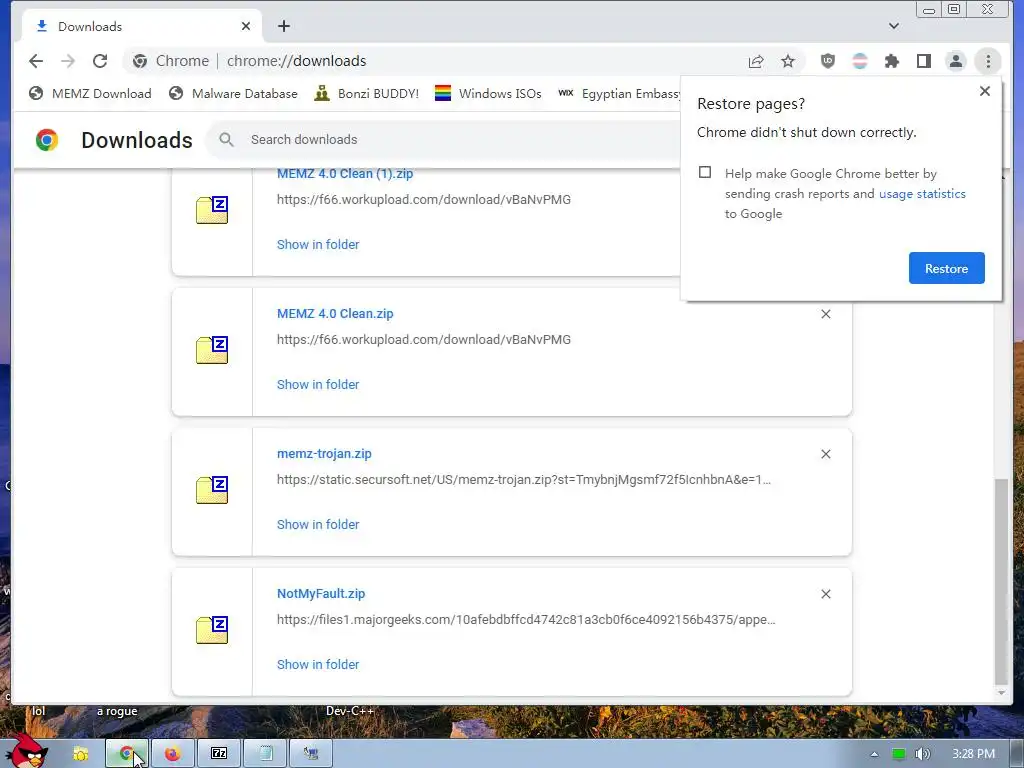Viewport: 1024px width, 768px height.
Task: Remove NotMyFault.zip from list
Action: click(x=826, y=594)
